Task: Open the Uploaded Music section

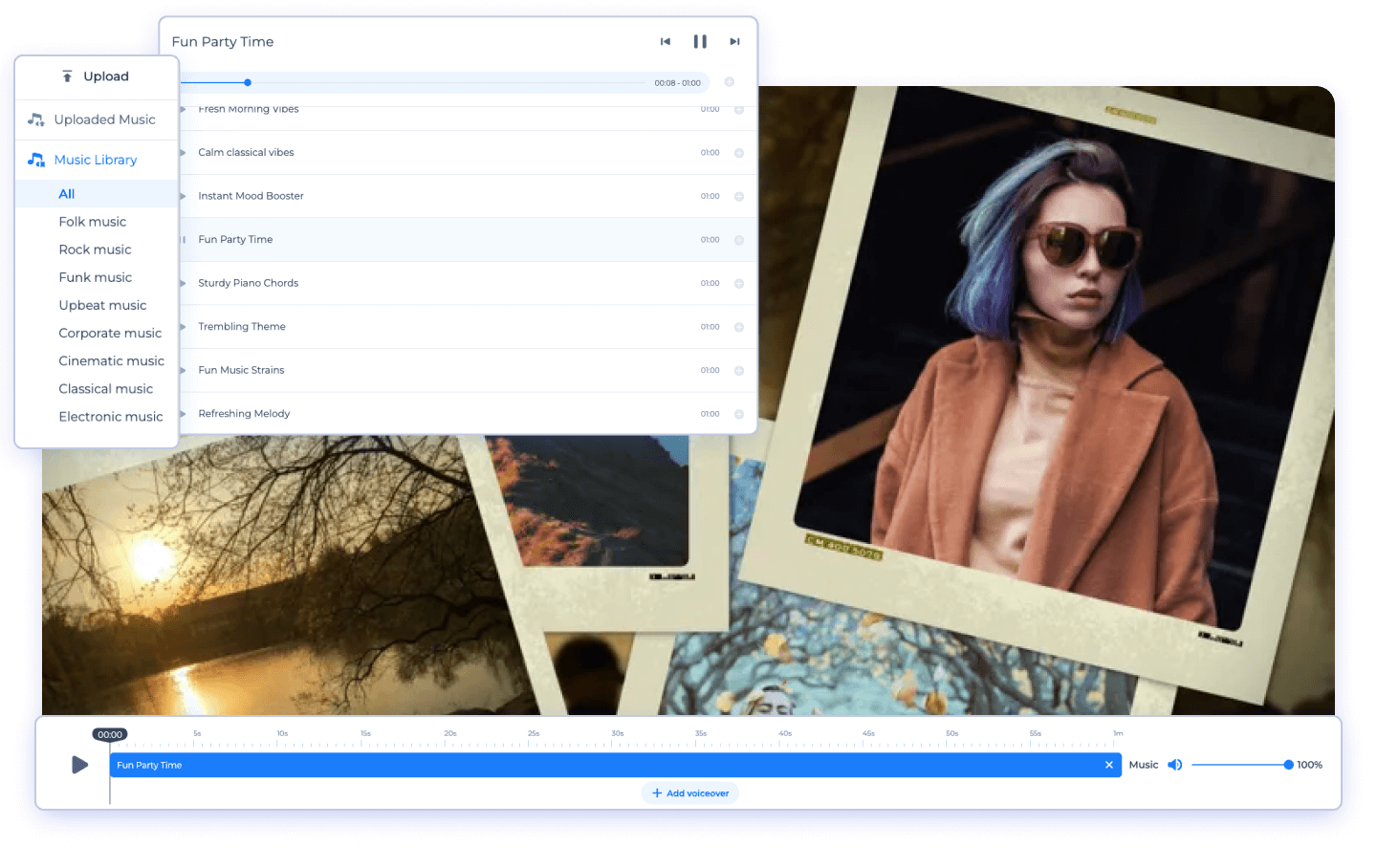Action: (x=96, y=119)
